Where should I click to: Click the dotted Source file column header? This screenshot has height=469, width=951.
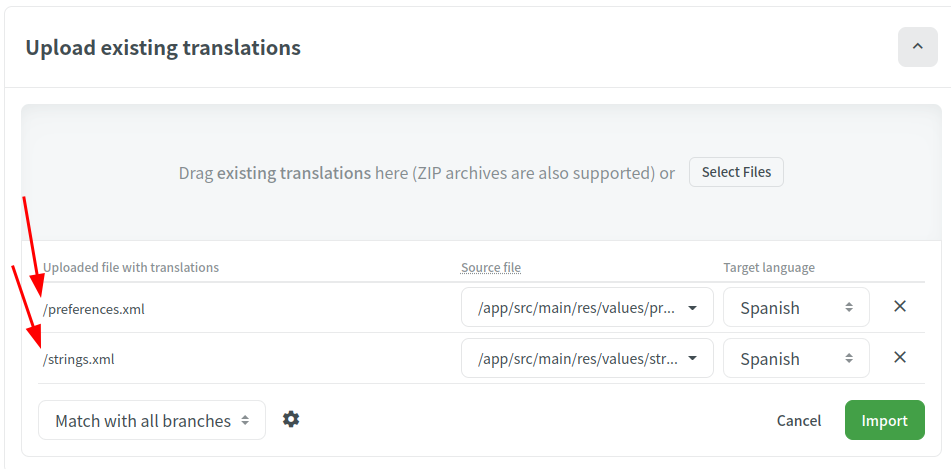coord(491,268)
